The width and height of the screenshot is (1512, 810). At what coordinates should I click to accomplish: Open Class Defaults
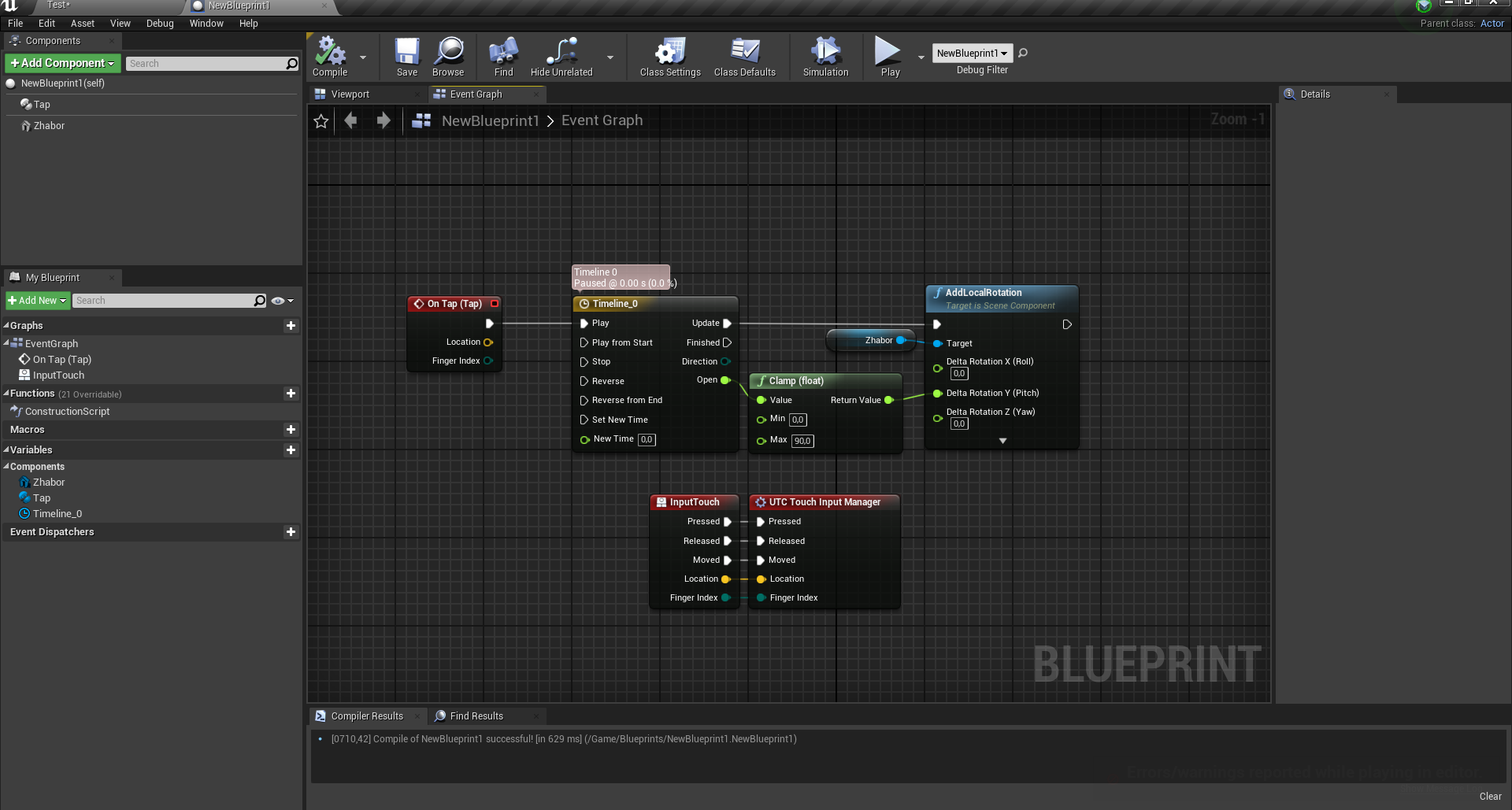click(745, 57)
